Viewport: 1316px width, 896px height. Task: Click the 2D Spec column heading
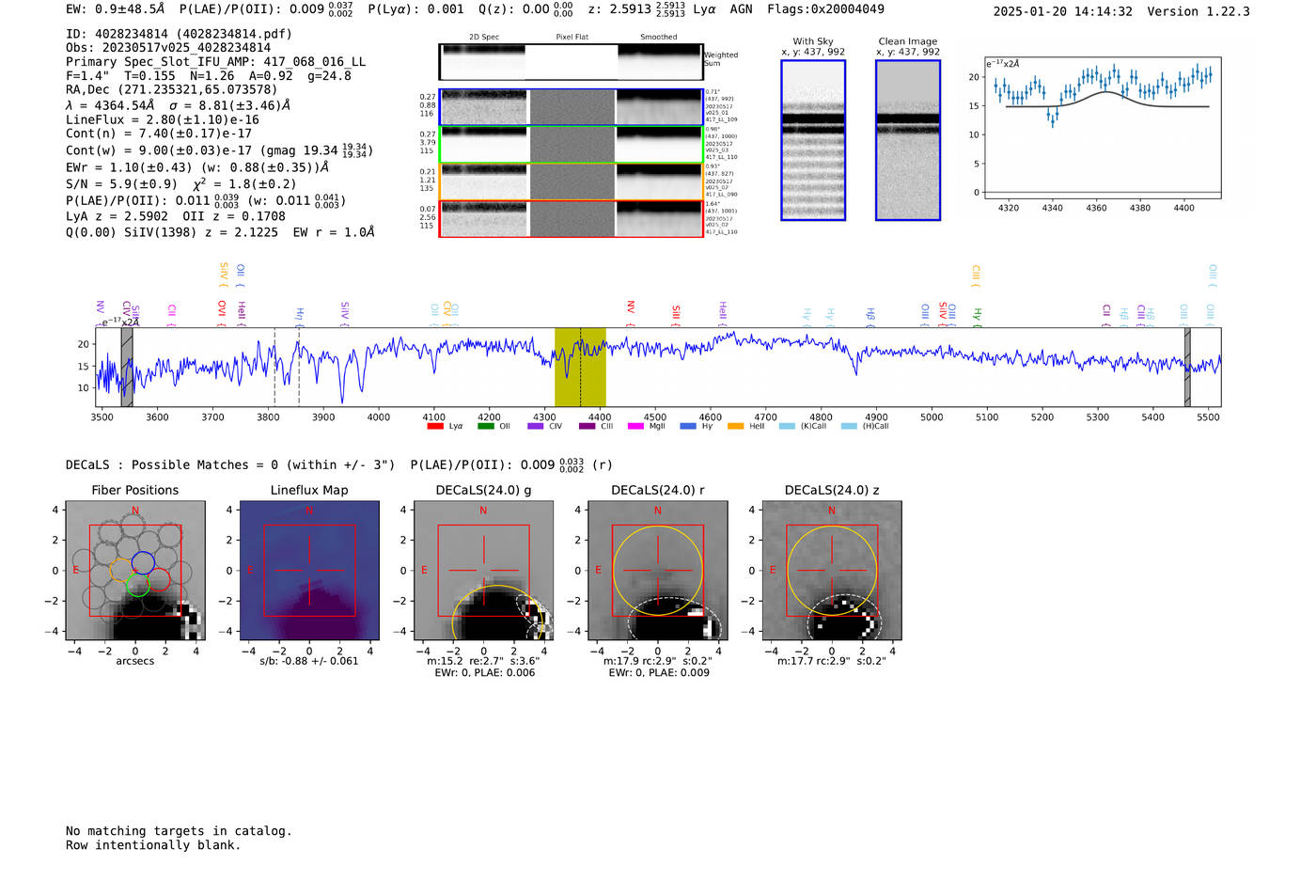tap(484, 38)
